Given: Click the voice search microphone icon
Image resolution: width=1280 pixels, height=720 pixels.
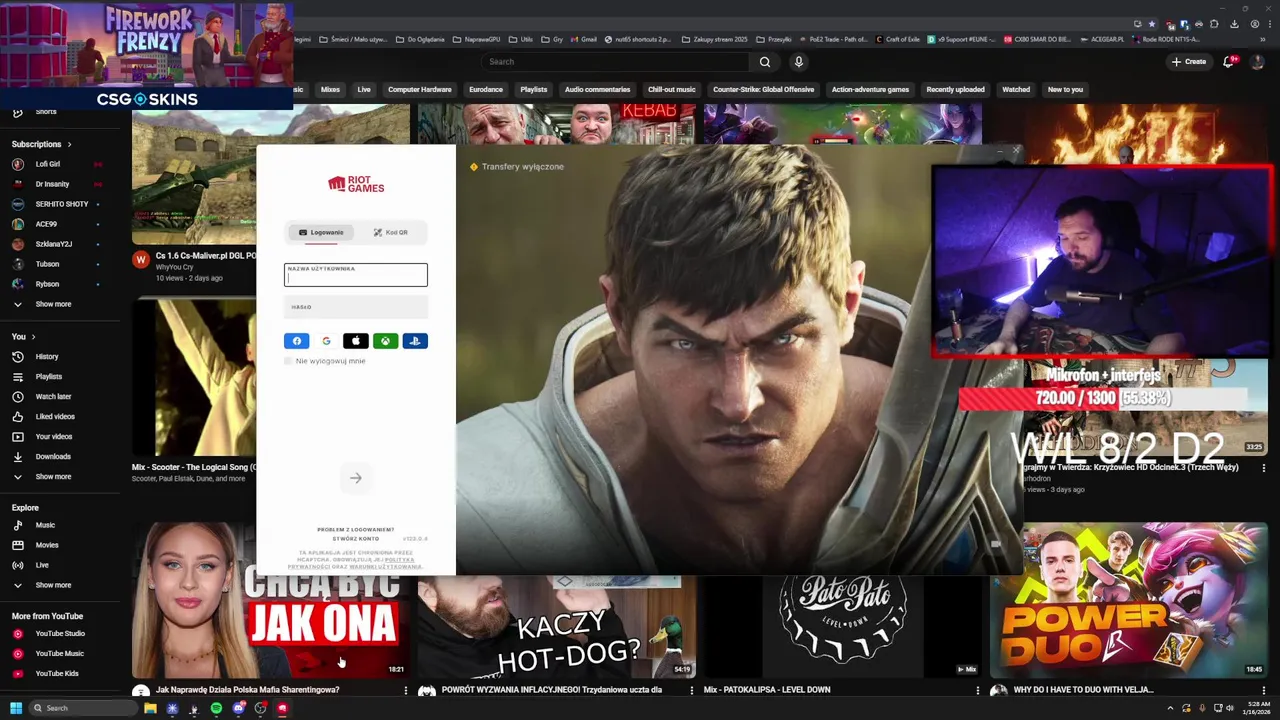Looking at the screenshot, I should (798, 62).
